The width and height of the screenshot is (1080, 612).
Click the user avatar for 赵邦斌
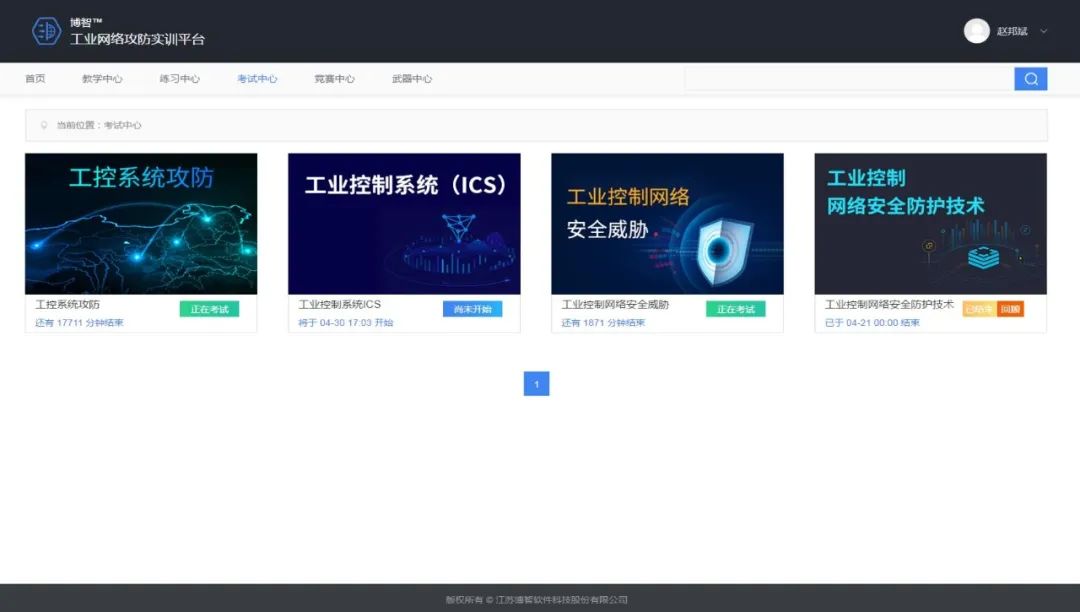click(976, 31)
